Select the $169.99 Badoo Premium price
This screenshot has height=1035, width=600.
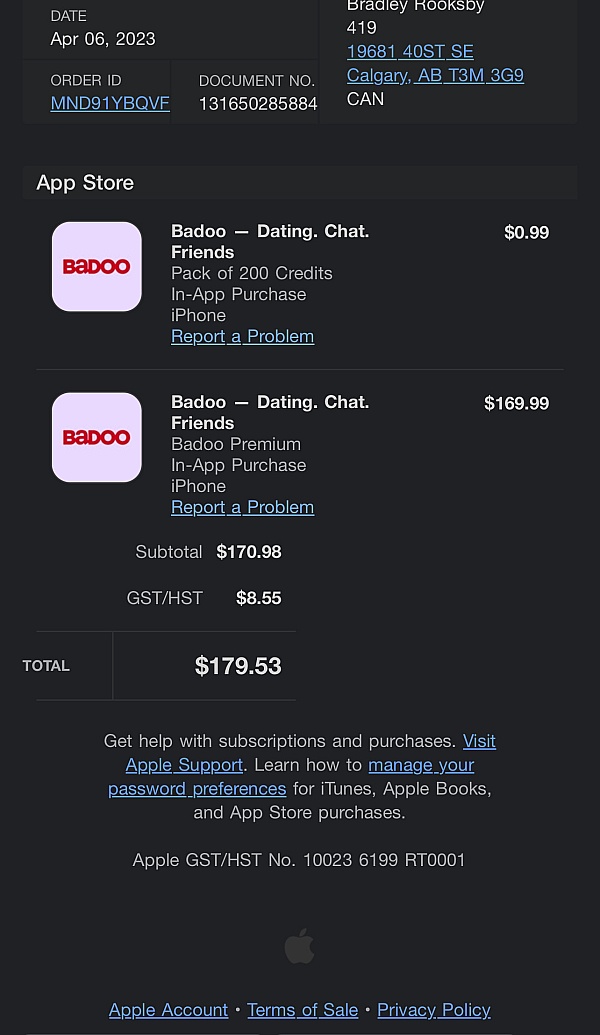(x=516, y=403)
